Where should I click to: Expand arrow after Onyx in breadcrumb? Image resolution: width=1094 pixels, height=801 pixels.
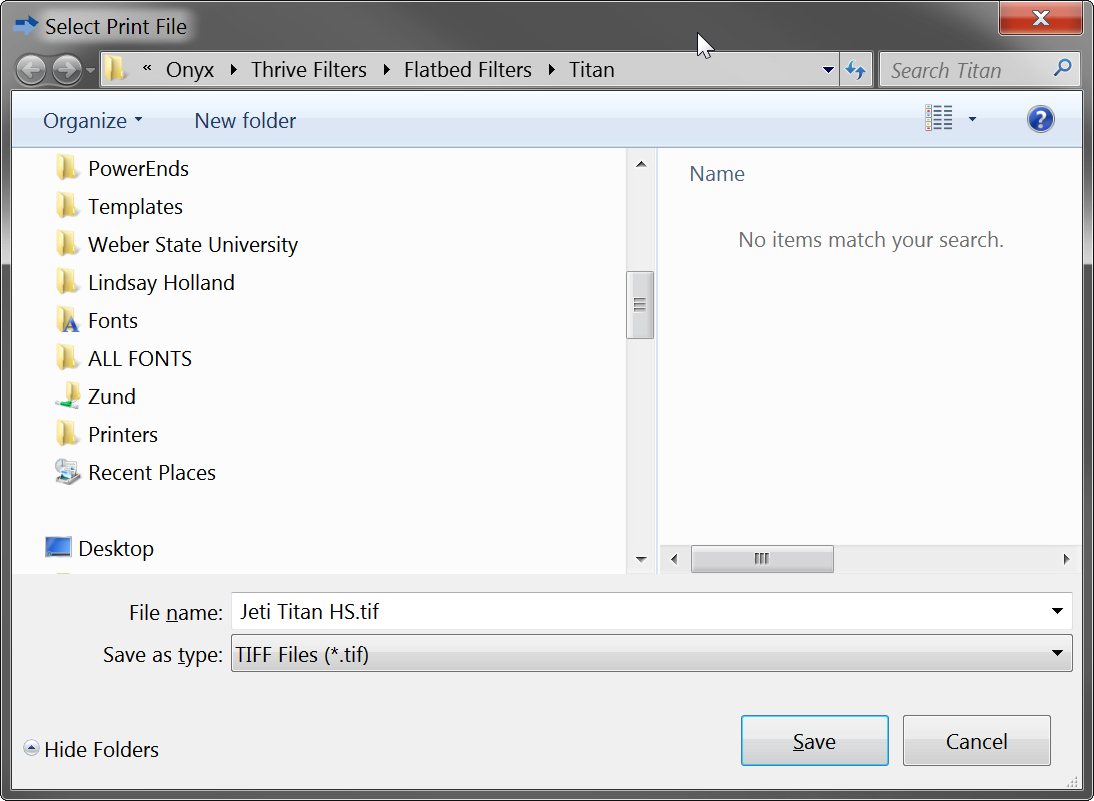point(233,70)
